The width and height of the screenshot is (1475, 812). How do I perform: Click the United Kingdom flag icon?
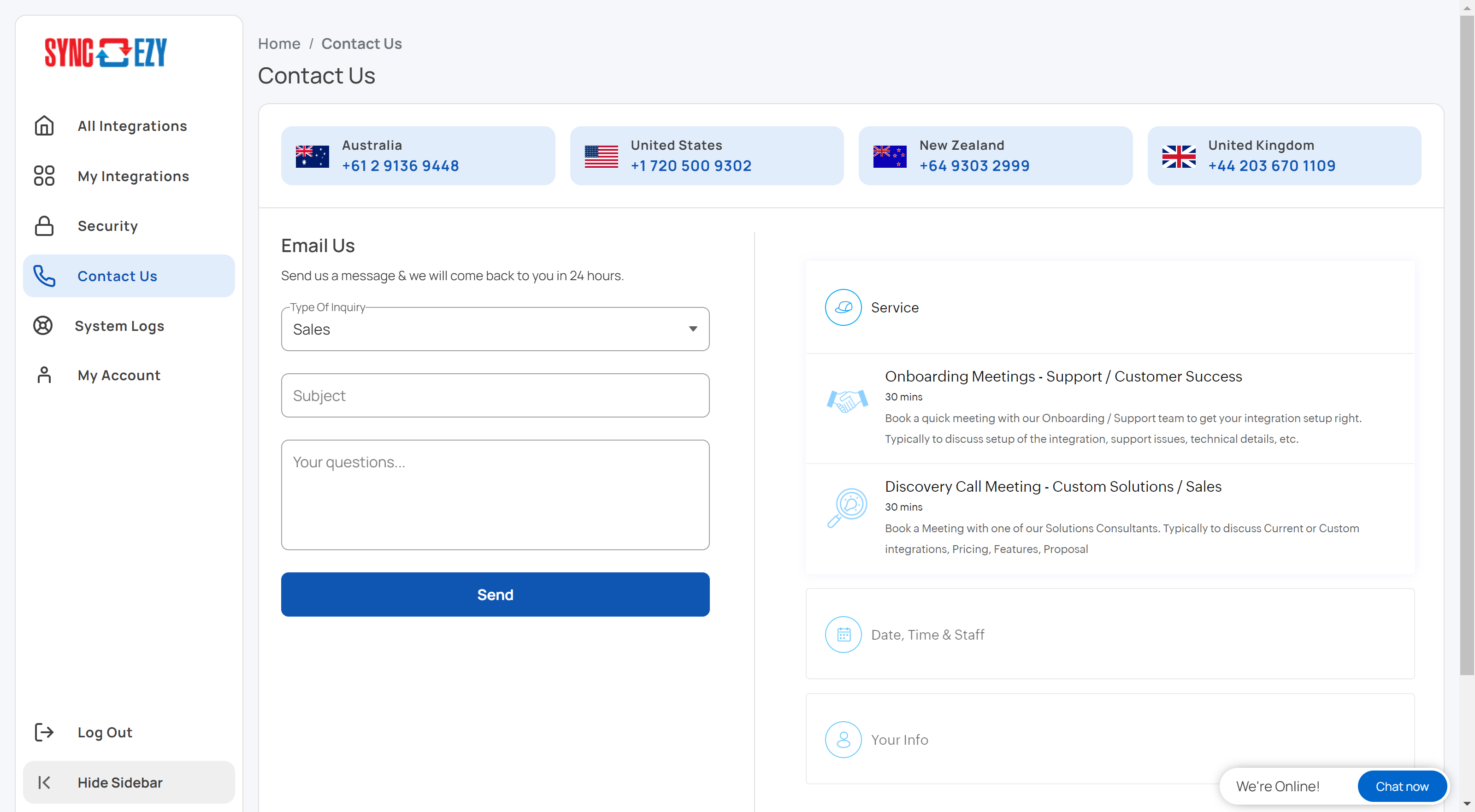point(1179,156)
